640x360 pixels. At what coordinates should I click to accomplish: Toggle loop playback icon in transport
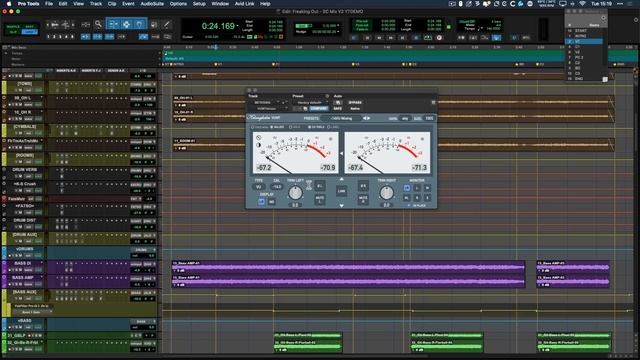pos(428,38)
